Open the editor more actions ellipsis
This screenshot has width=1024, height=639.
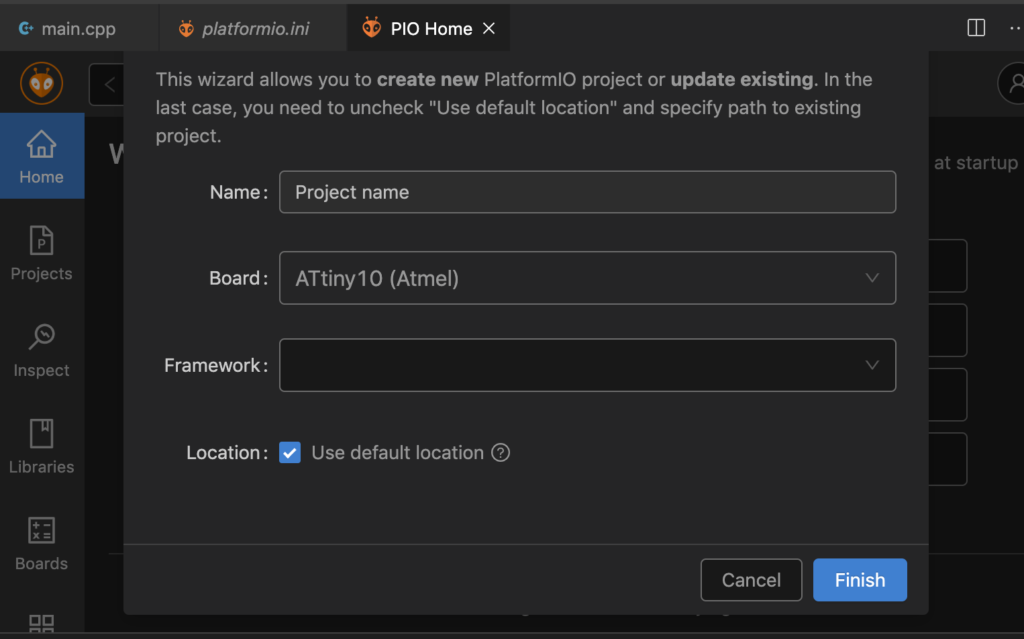tap(1014, 28)
